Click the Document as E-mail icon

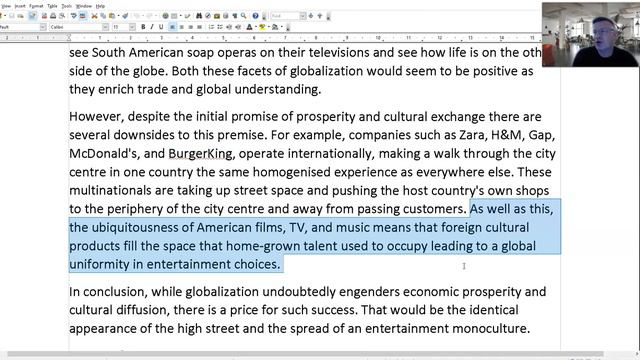click(x=20, y=16)
